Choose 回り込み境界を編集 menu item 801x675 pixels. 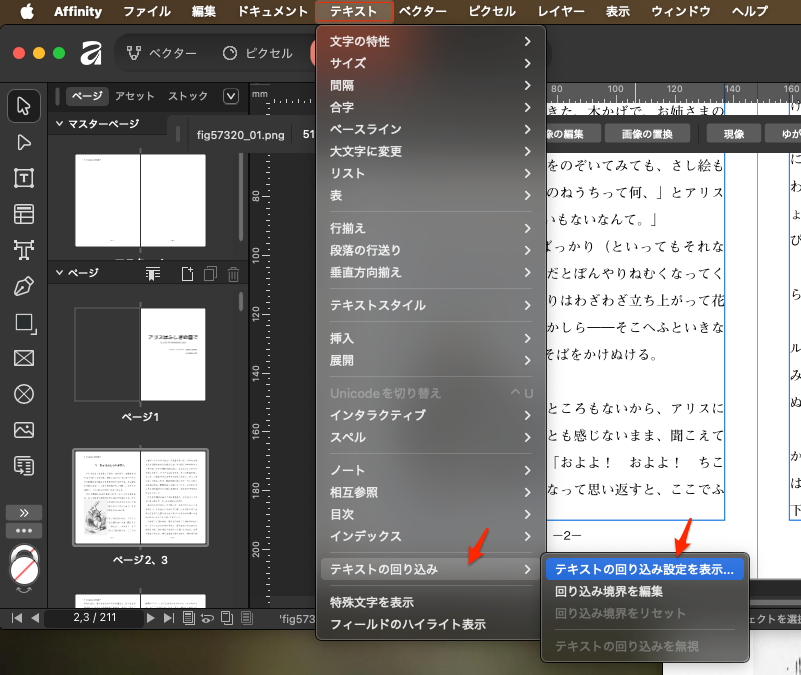[x=608, y=591]
